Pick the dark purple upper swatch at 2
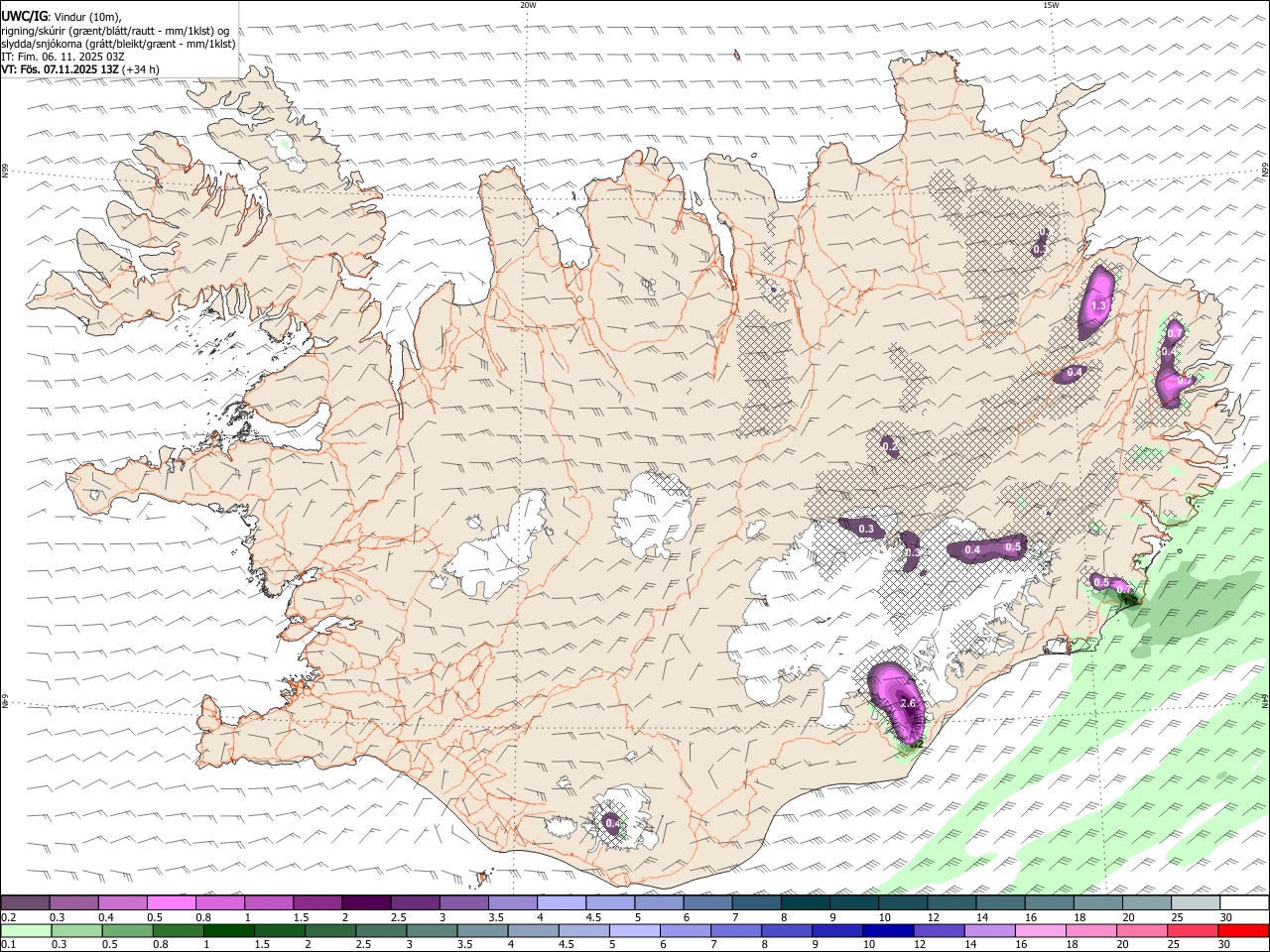Screen dimensions: 1270x952 pos(366,902)
